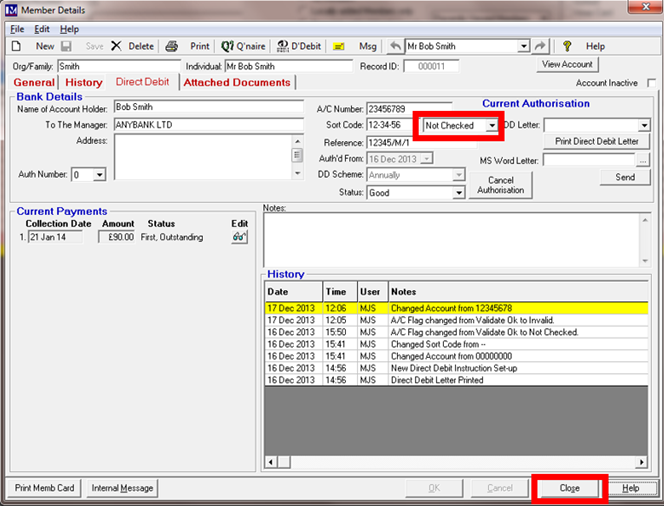Open the Edit menu
This screenshot has width=664, height=506.
[42, 29]
